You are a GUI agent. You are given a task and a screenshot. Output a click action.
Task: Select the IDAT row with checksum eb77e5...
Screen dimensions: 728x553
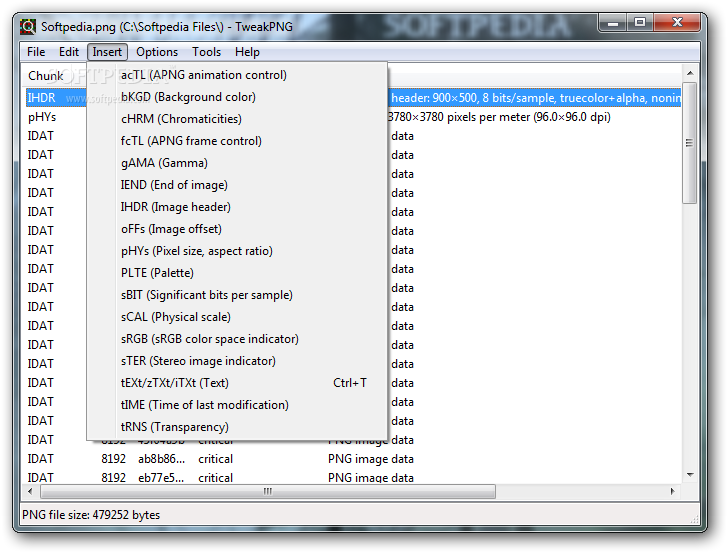coord(353,477)
